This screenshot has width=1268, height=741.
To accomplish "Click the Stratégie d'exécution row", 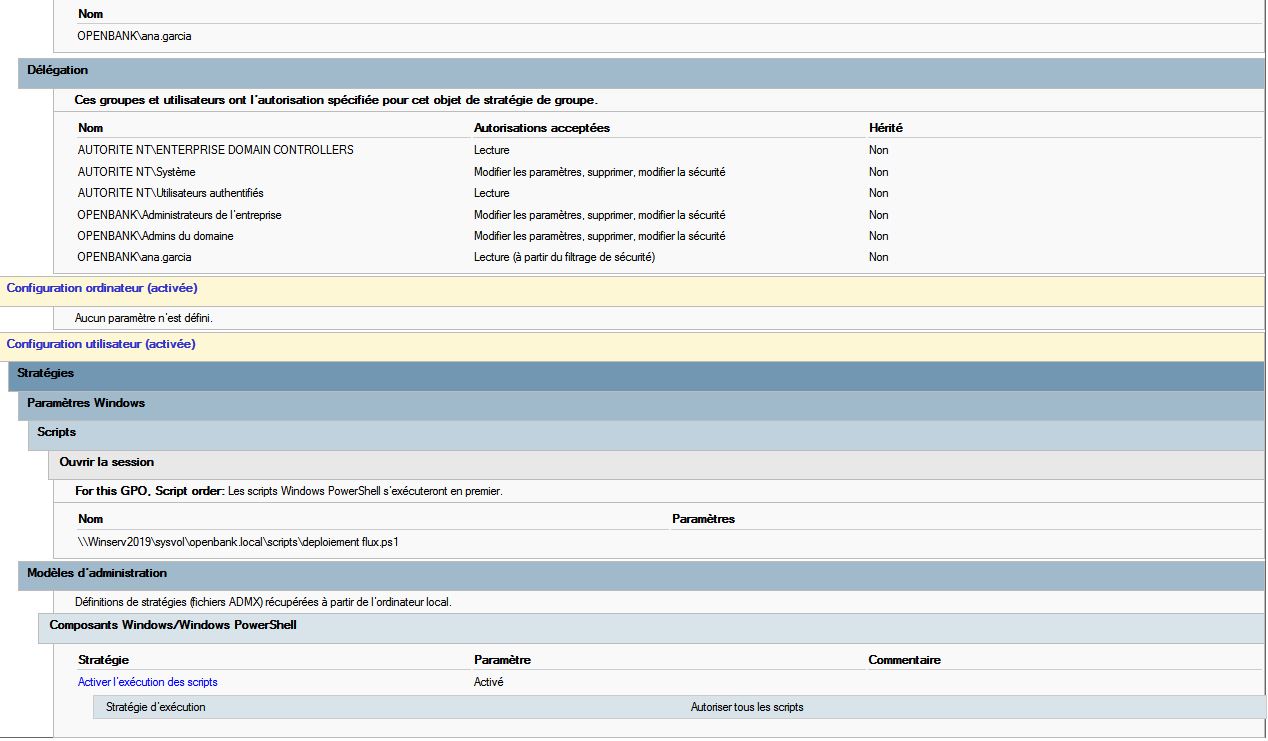I will 156,707.
